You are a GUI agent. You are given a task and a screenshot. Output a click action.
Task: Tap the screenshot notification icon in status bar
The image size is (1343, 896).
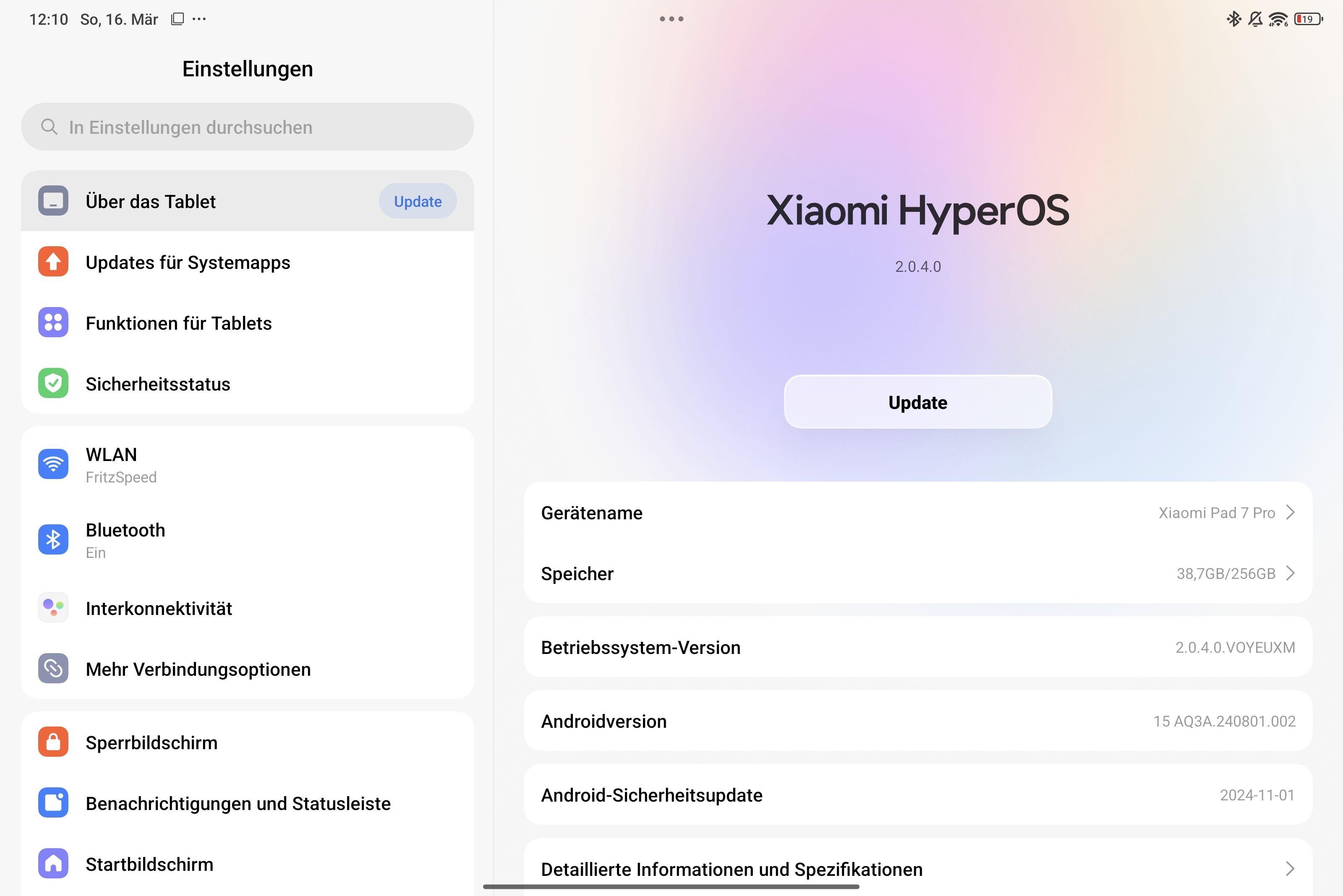(x=177, y=19)
